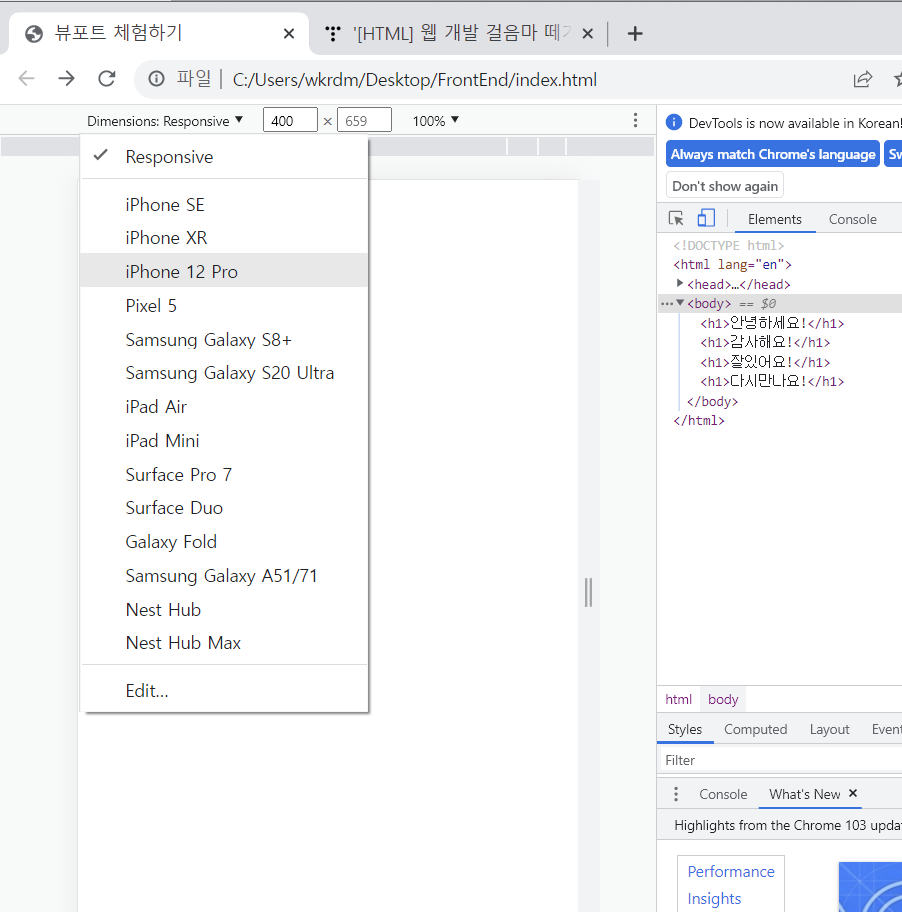Click the address bar URL
This screenshot has width=902, height=912.
point(415,80)
